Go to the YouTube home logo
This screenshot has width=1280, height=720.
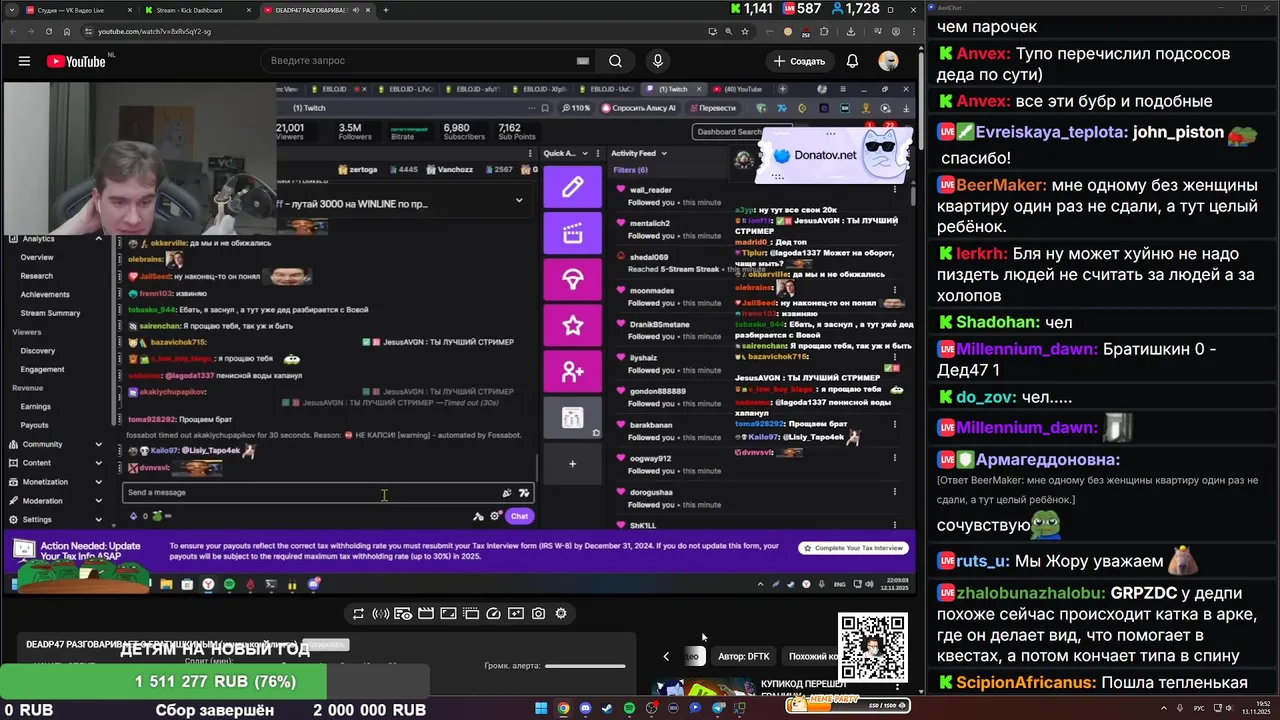[76, 61]
